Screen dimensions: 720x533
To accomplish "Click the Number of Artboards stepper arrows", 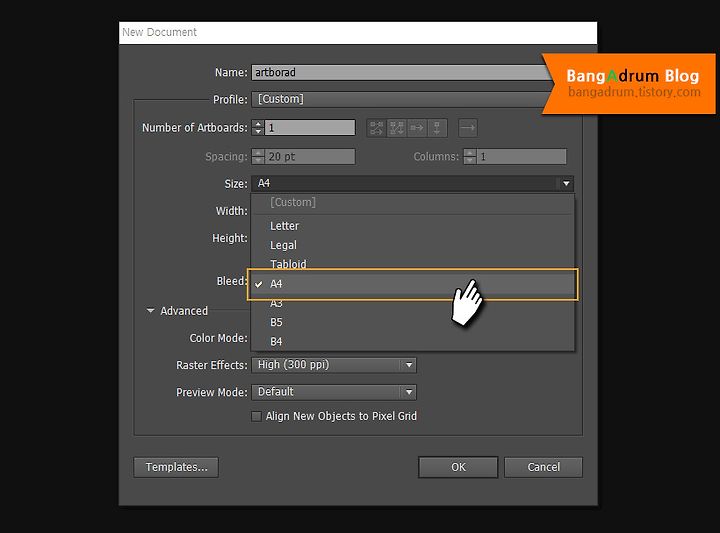I will 258,128.
